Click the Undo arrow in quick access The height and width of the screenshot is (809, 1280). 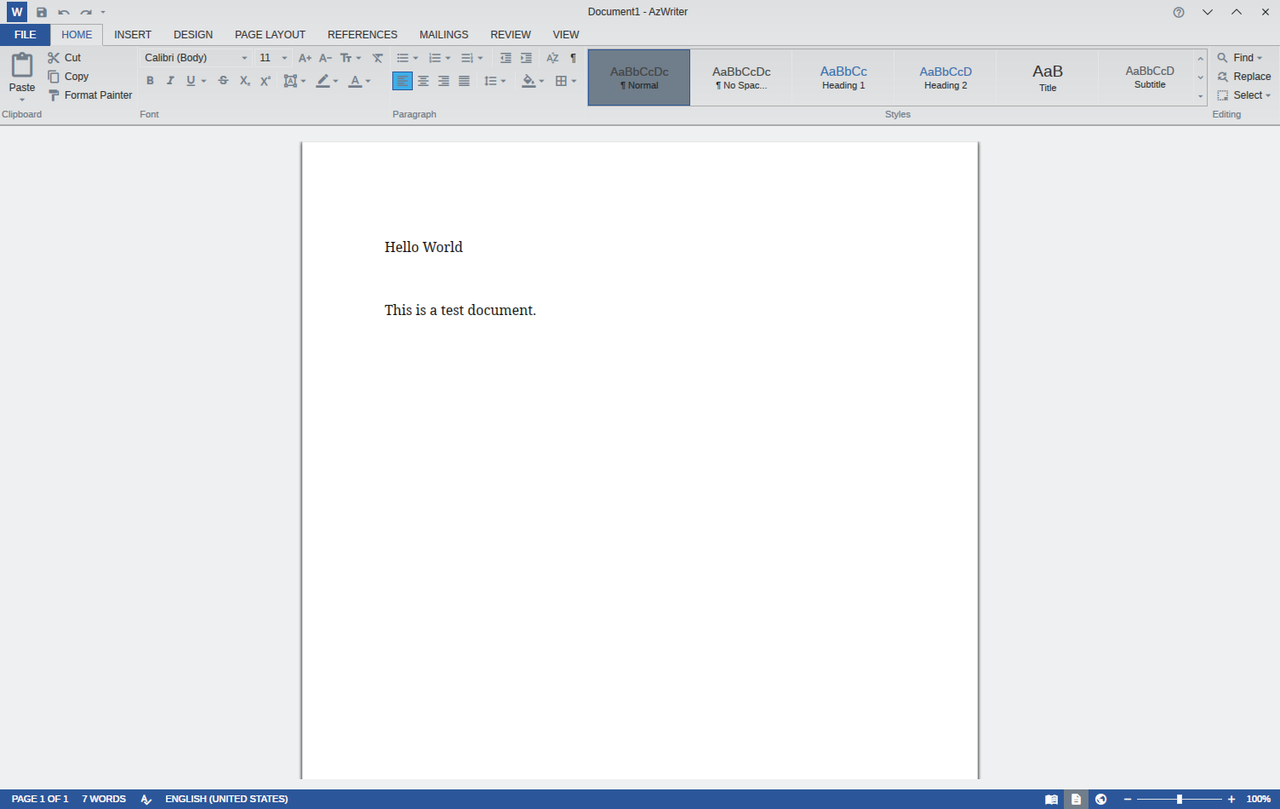point(64,12)
